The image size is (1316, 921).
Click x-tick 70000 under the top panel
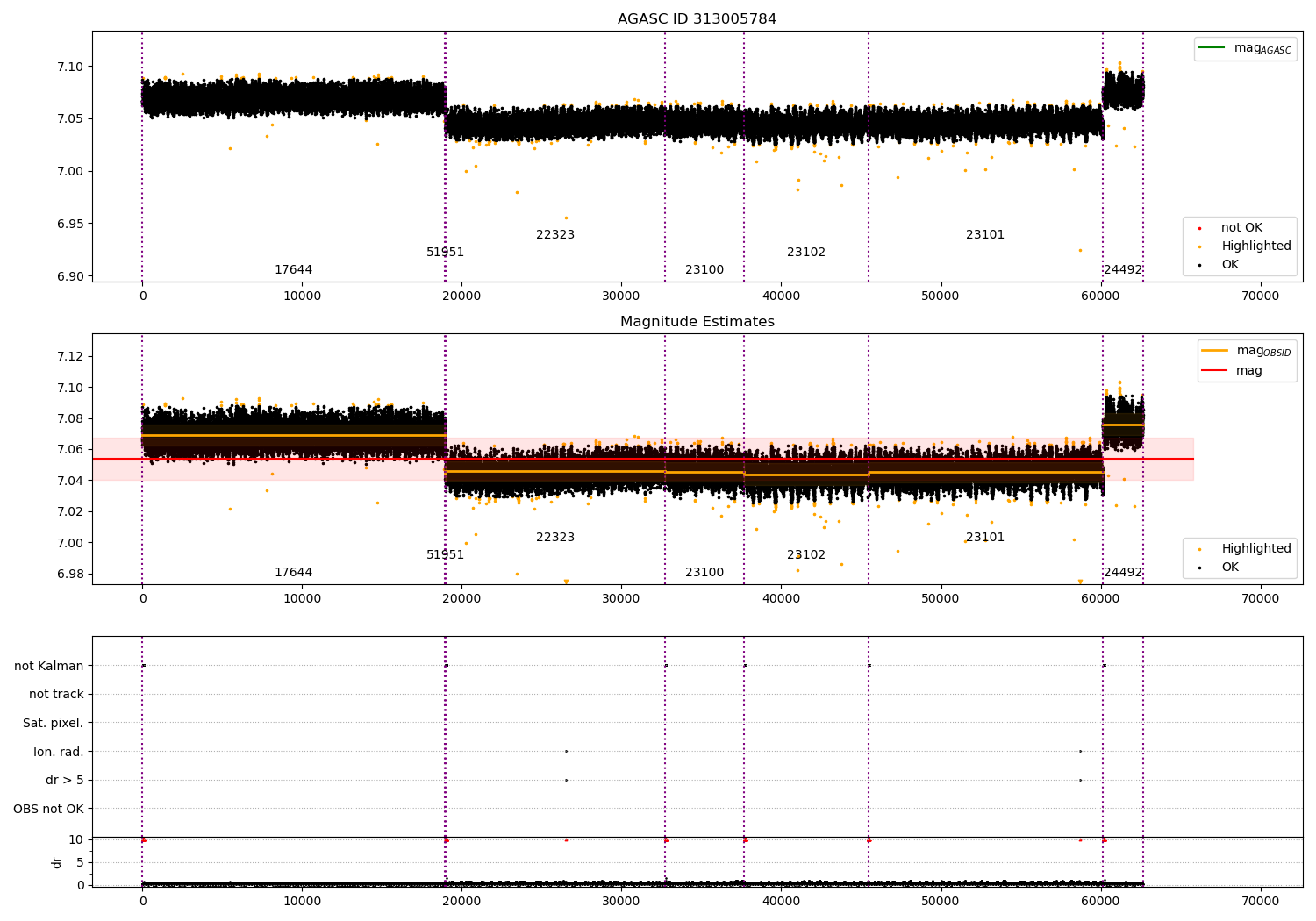point(1261,296)
